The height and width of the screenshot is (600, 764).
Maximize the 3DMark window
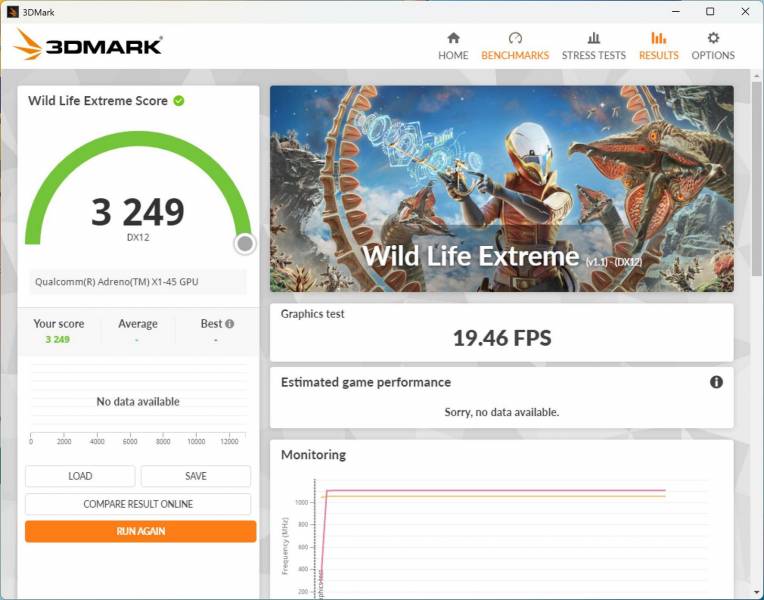710,12
